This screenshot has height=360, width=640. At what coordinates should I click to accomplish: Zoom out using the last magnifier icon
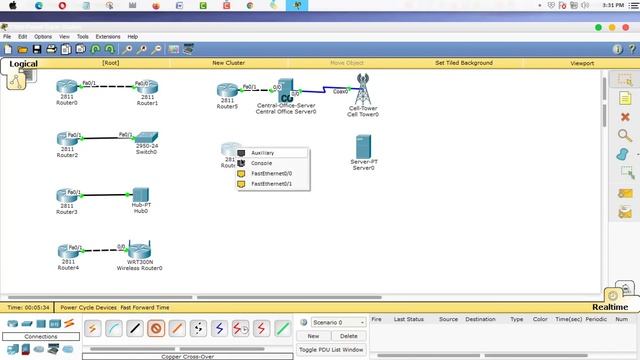point(156,49)
